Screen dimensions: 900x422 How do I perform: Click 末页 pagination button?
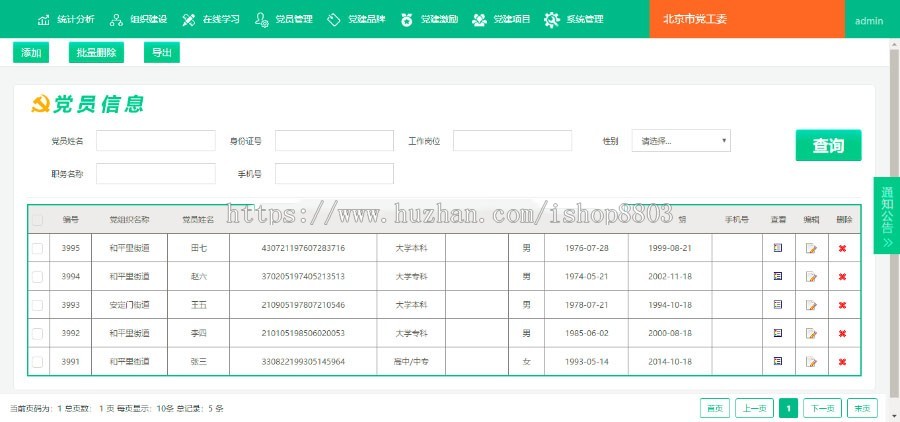pos(862,408)
